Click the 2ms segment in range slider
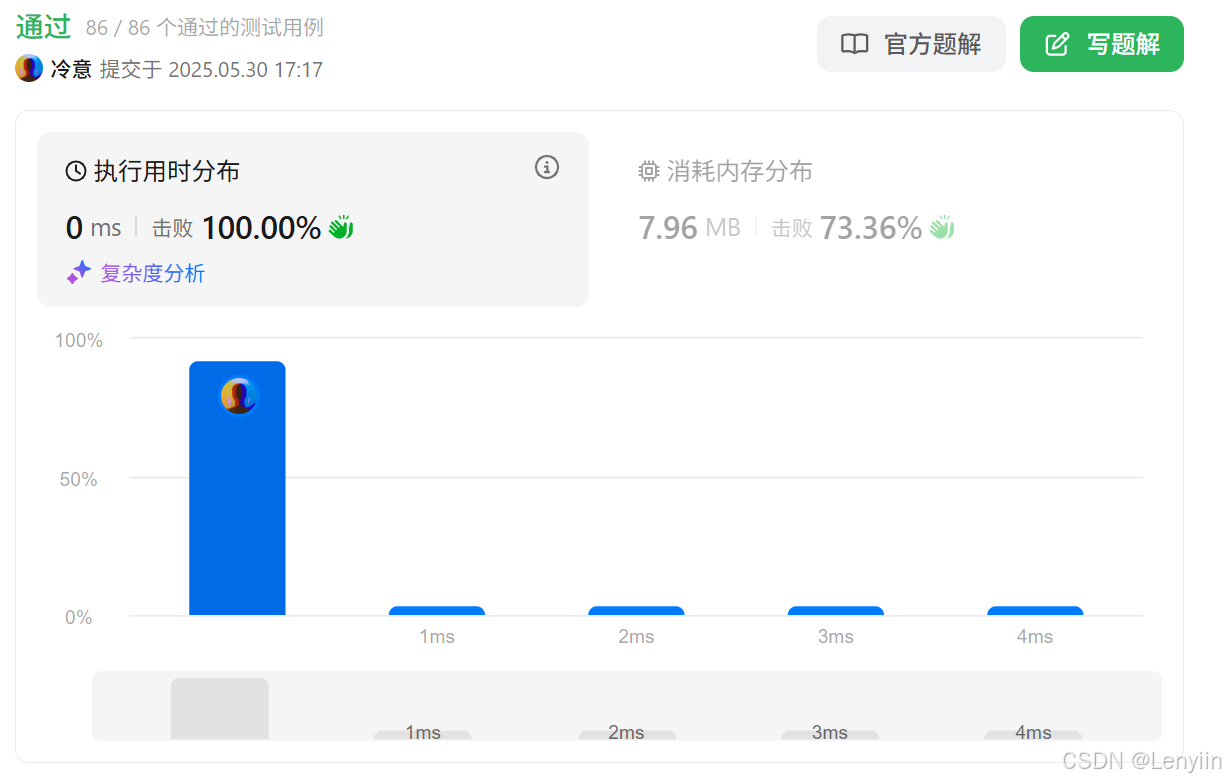Viewport: 1226px width, 780px height. click(x=627, y=735)
